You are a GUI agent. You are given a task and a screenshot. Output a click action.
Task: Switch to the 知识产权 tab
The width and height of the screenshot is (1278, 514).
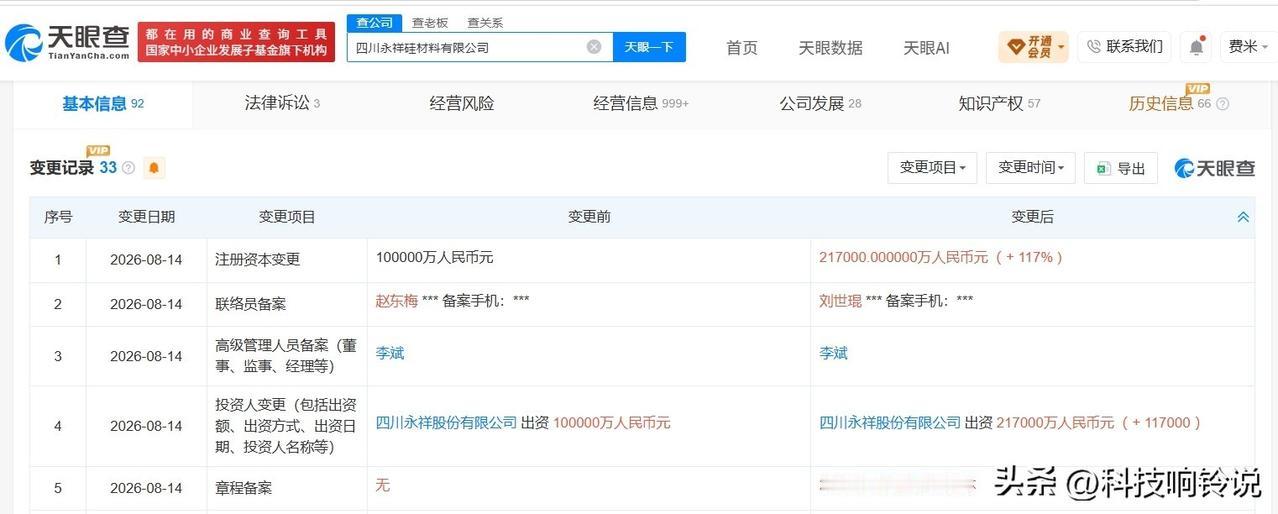pyautogui.click(x=999, y=103)
